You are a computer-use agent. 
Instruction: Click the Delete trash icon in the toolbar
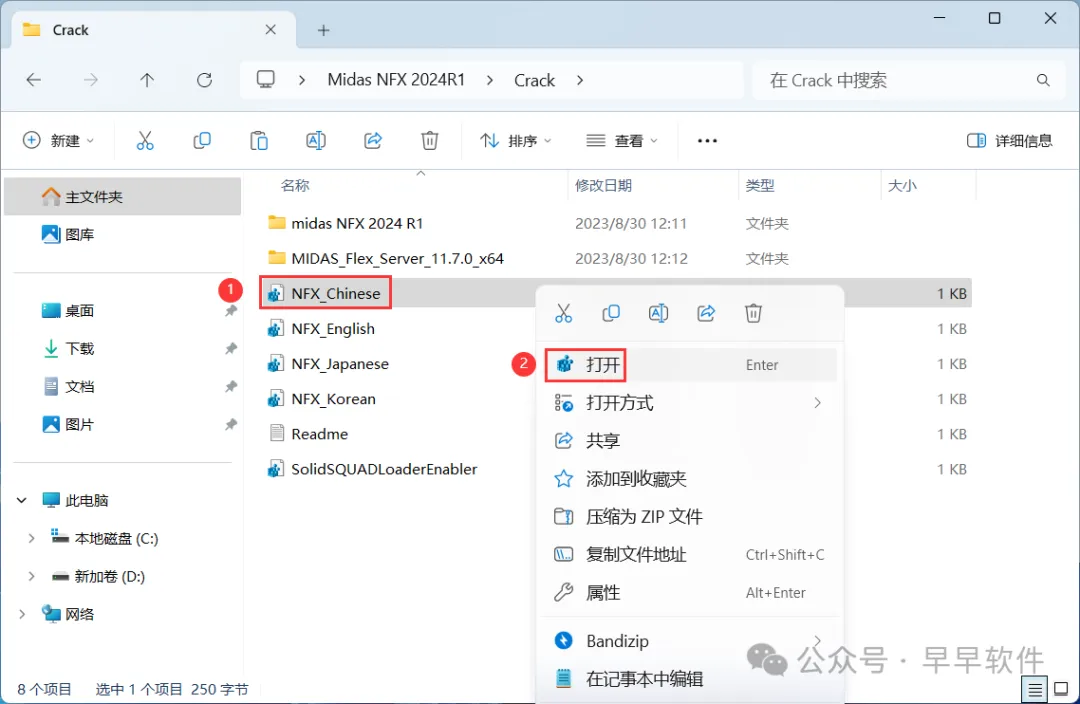tap(430, 141)
